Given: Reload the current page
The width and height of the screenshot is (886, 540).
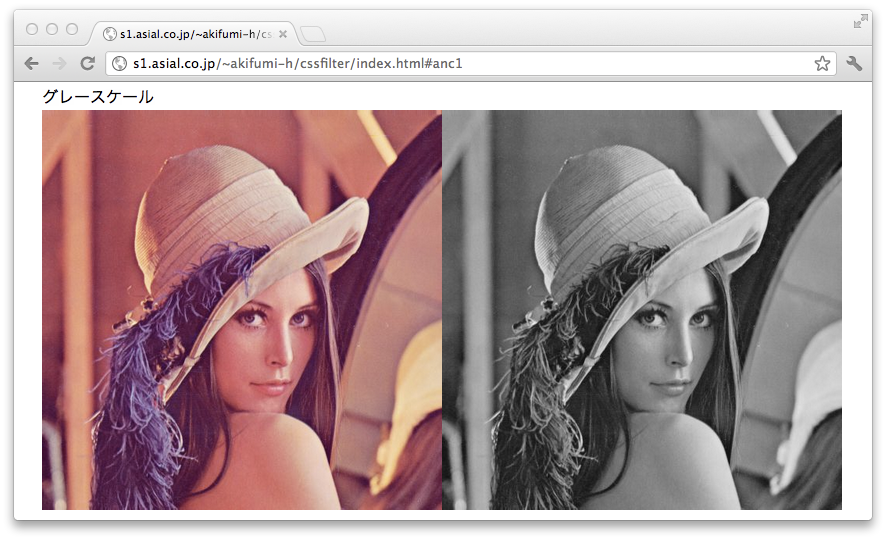Looking at the screenshot, I should pyautogui.click(x=87, y=63).
